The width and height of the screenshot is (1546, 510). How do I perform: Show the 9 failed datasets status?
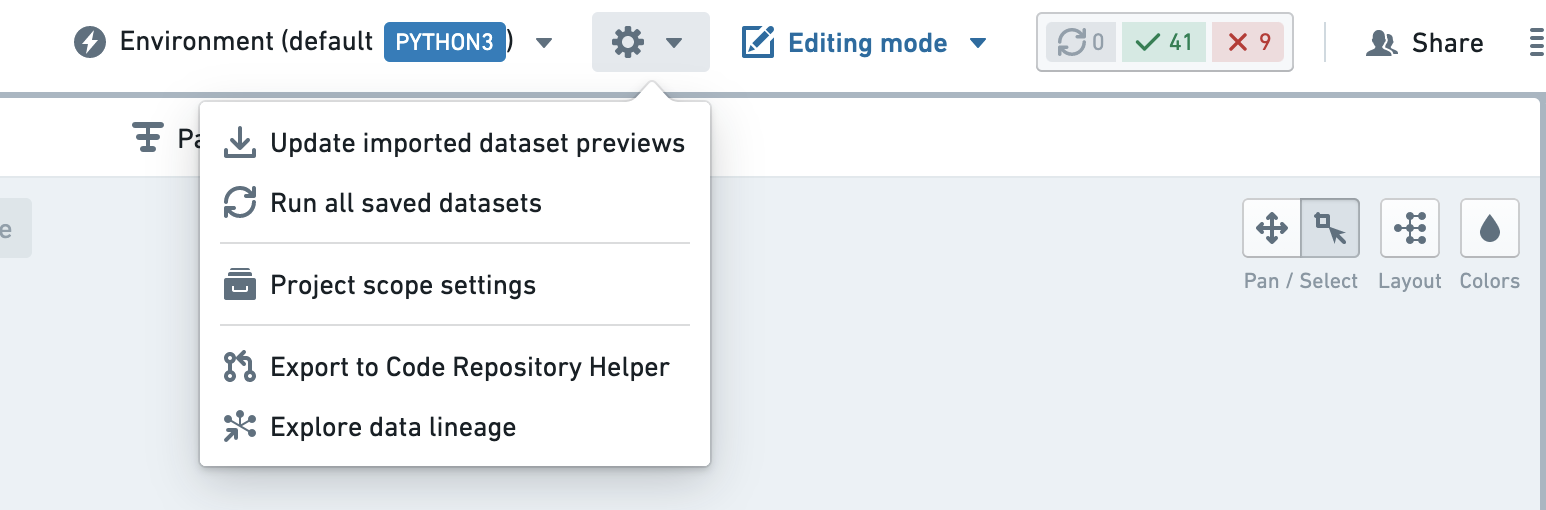[1247, 42]
